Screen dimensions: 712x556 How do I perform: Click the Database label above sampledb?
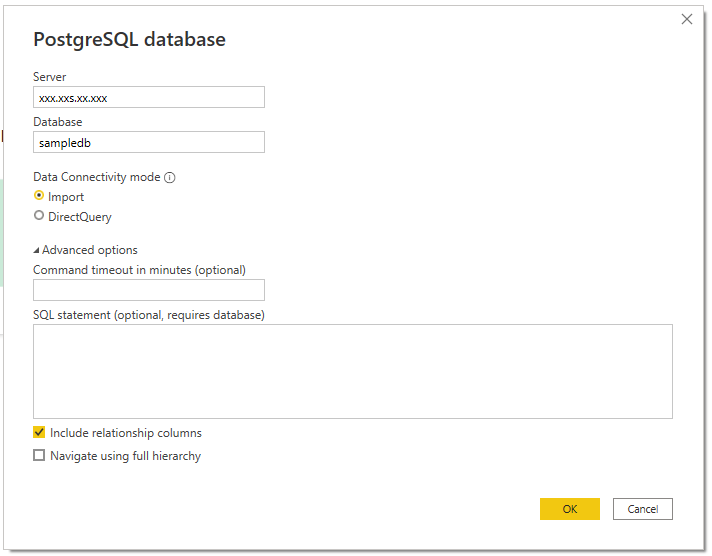pyautogui.click(x=58, y=122)
